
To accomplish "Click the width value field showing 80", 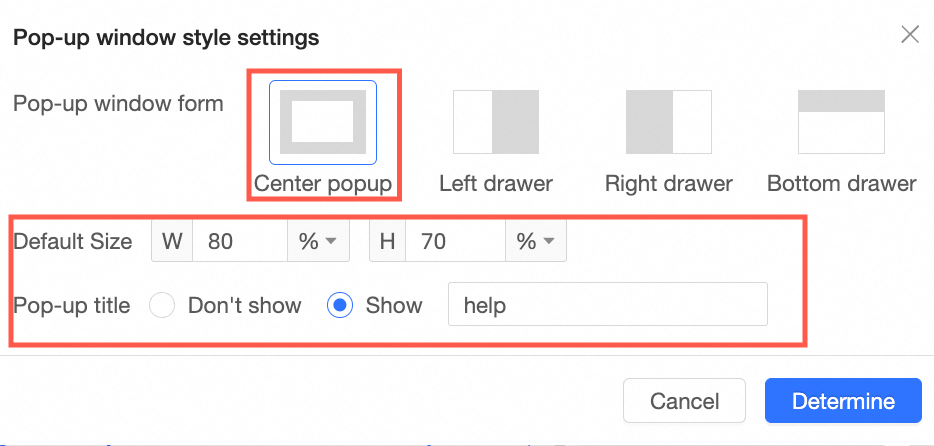I will tap(240, 241).
